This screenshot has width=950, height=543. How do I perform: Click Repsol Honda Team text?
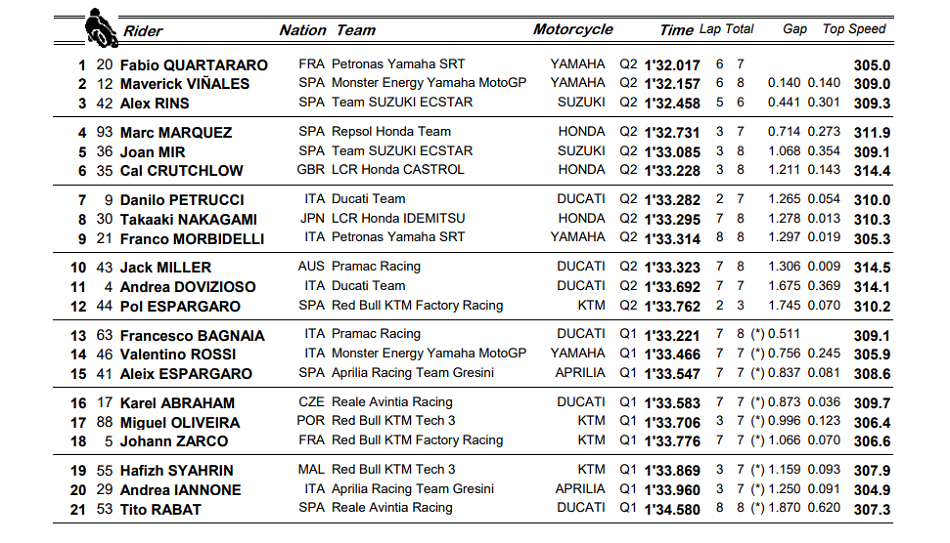[x=391, y=132]
